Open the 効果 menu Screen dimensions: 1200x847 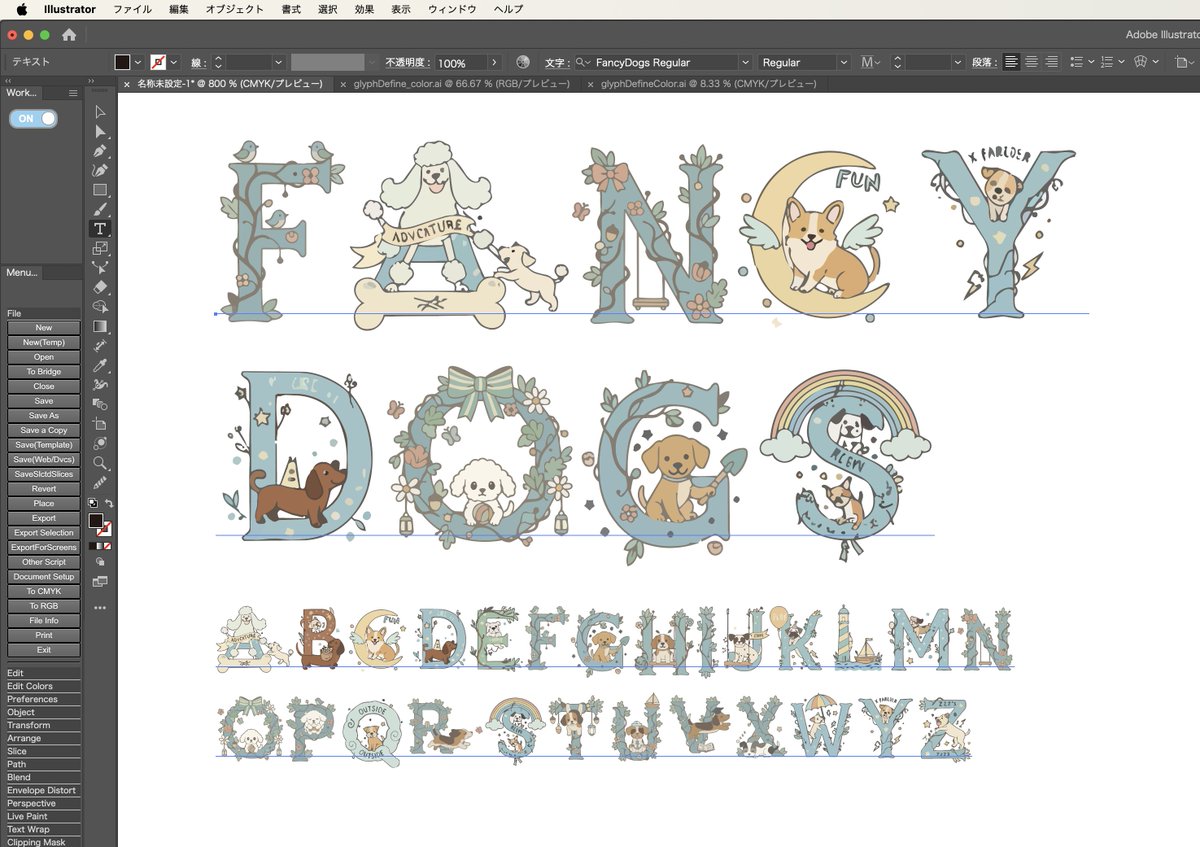tap(364, 9)
